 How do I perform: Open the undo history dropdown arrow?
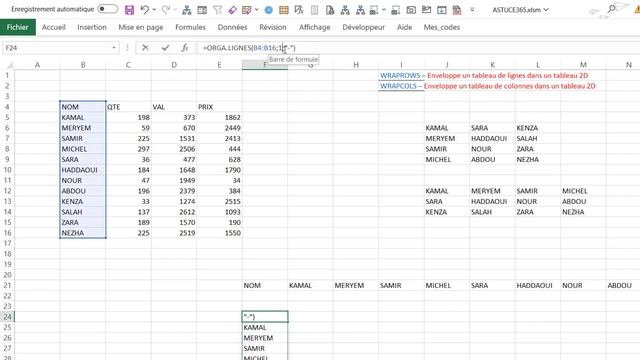[x=154, y=10]
